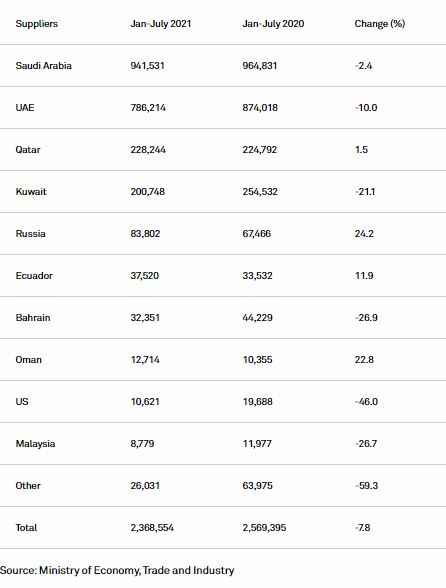The image size is (446, 588).
Task: Select the Kuwait row label
Action: tap(31, 192)
